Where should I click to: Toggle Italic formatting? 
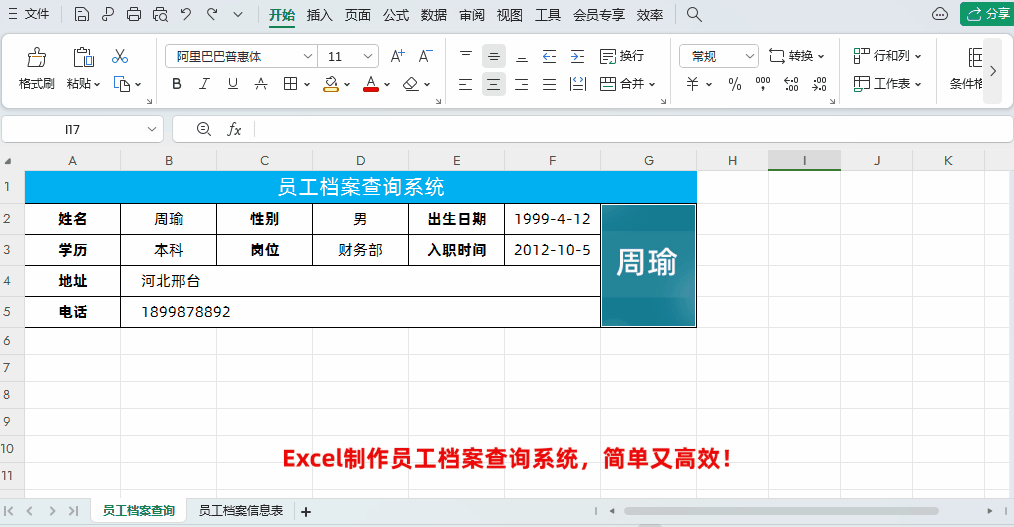(x=204, y=84)
